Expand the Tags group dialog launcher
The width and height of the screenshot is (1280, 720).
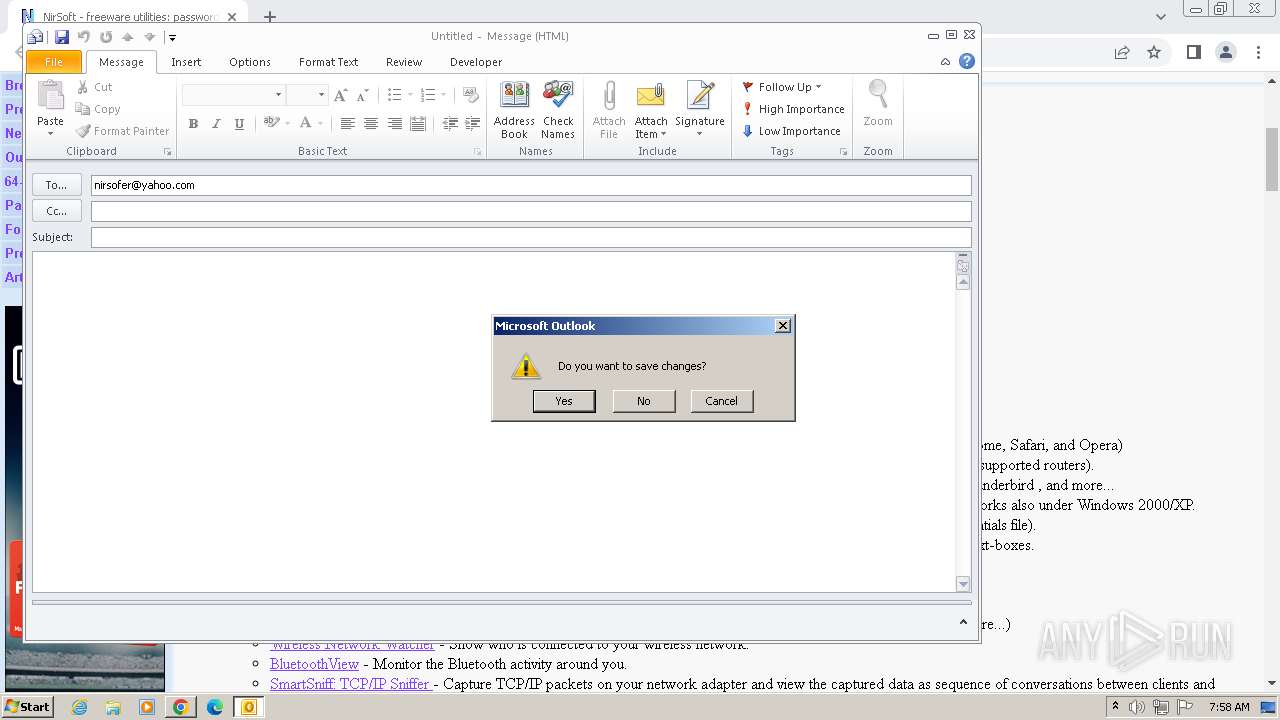(844, 152)
